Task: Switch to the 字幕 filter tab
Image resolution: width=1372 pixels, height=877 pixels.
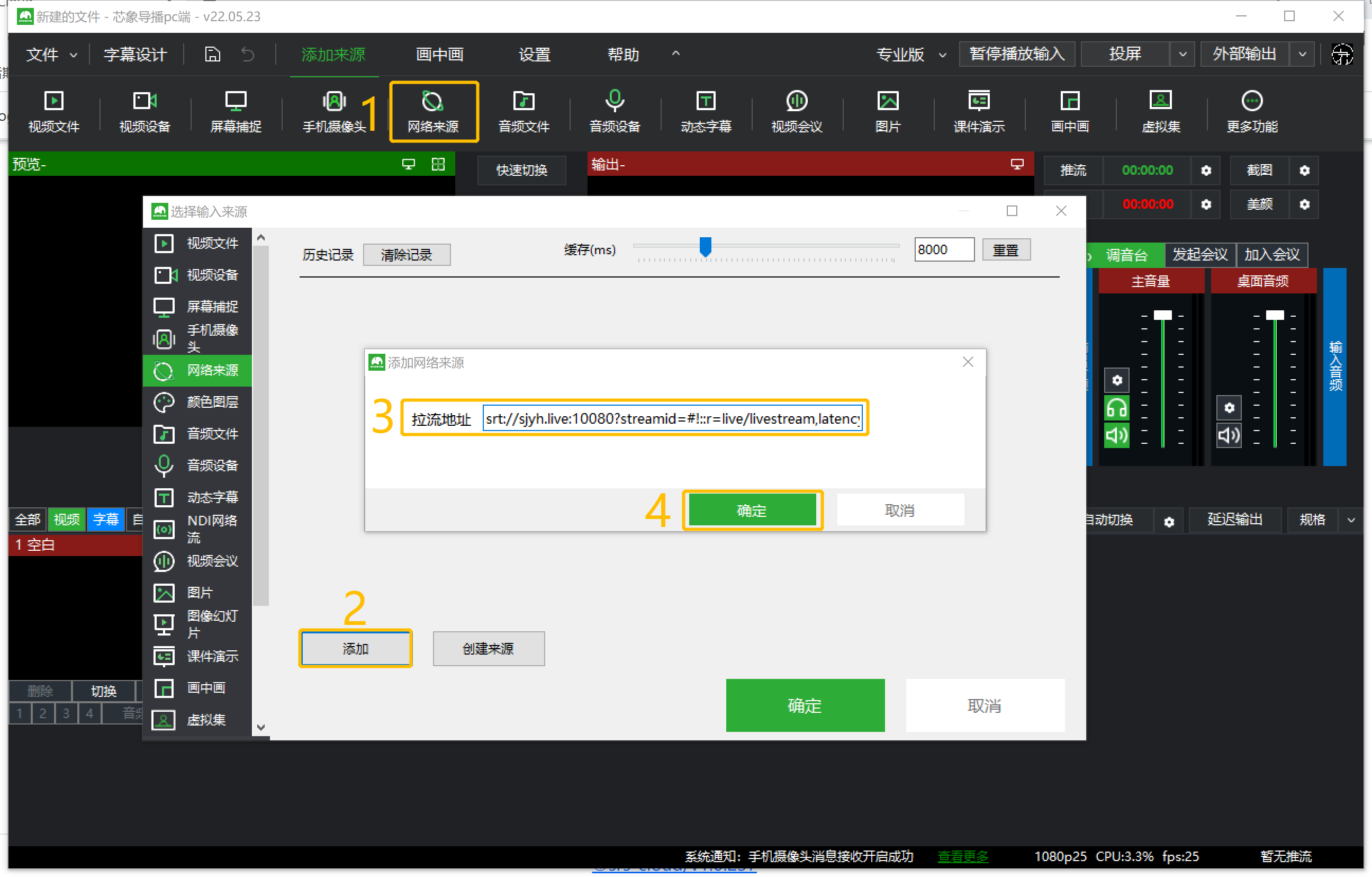Action: pyautogui.click(x=105, y=520)
